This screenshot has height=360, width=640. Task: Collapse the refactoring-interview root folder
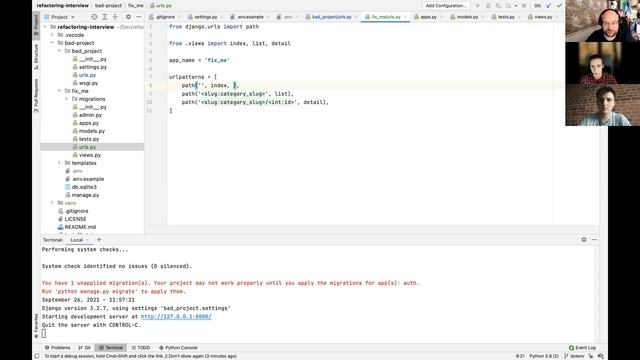[x=45, y=27]
